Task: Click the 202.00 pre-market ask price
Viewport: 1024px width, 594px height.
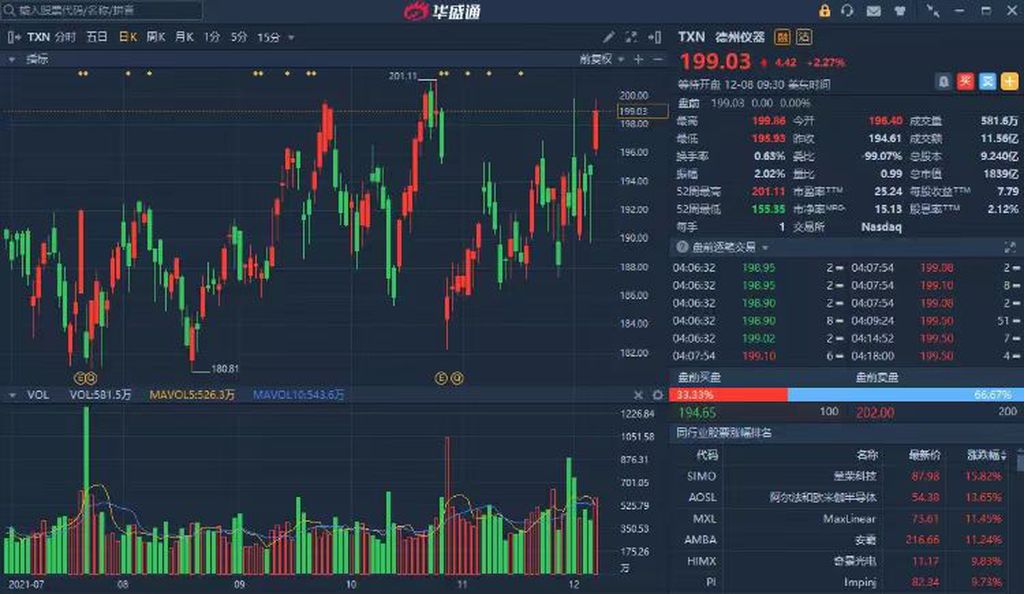Action: [x=874, y=413]
